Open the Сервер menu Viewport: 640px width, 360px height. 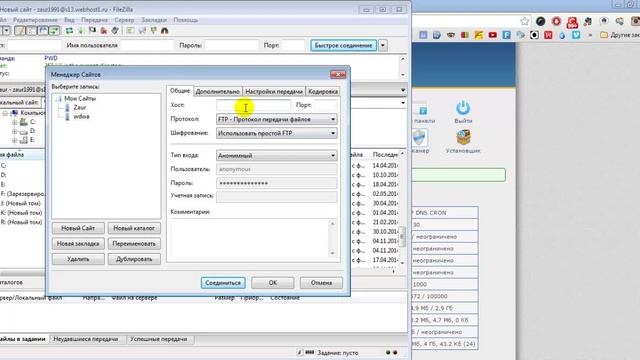[124, 20]
